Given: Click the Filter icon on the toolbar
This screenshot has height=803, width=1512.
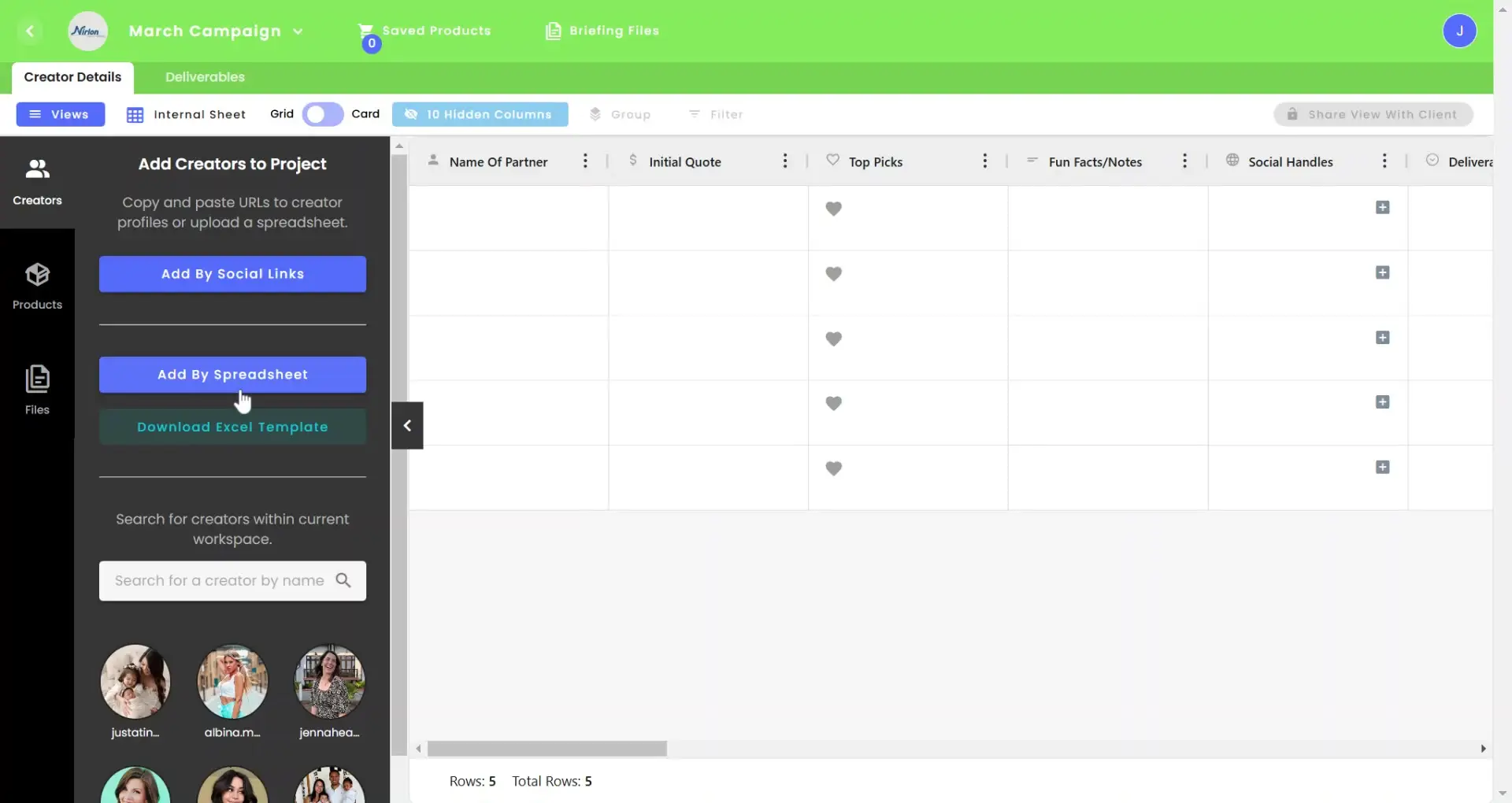Looking at the screenshot, I should [696, 114].
